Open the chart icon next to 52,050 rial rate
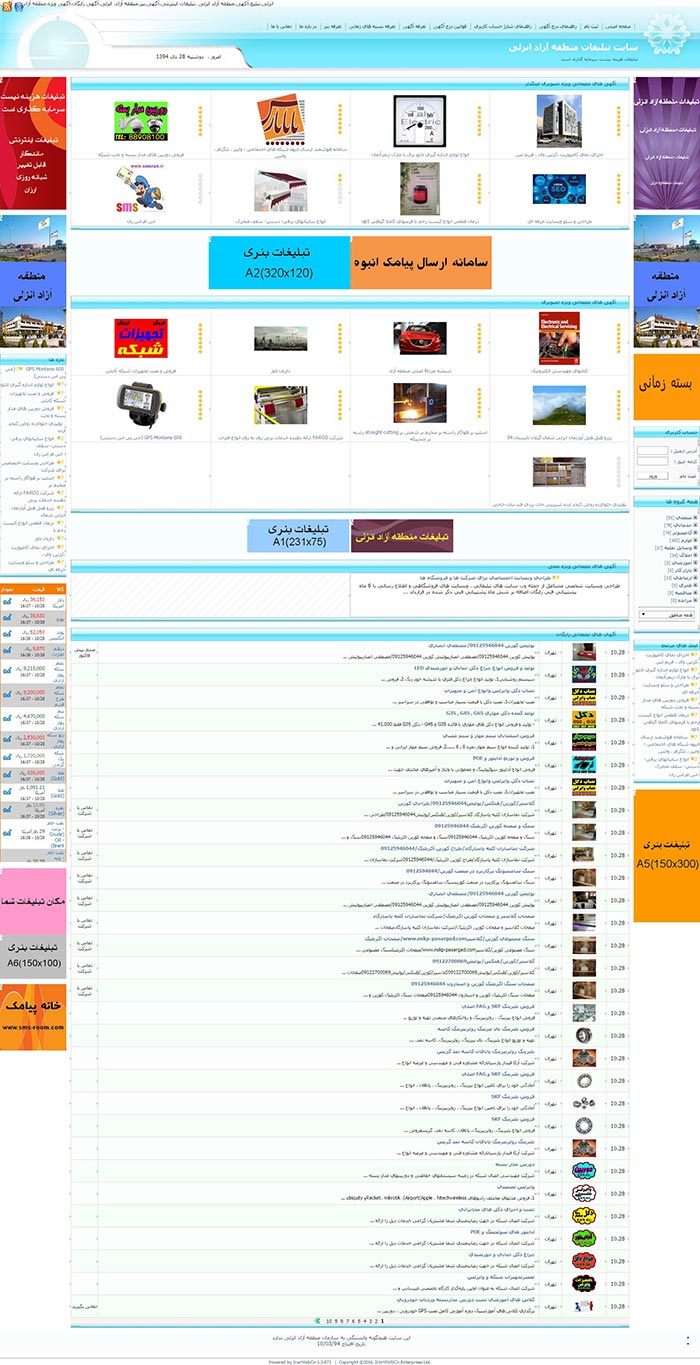 (7, 633)
